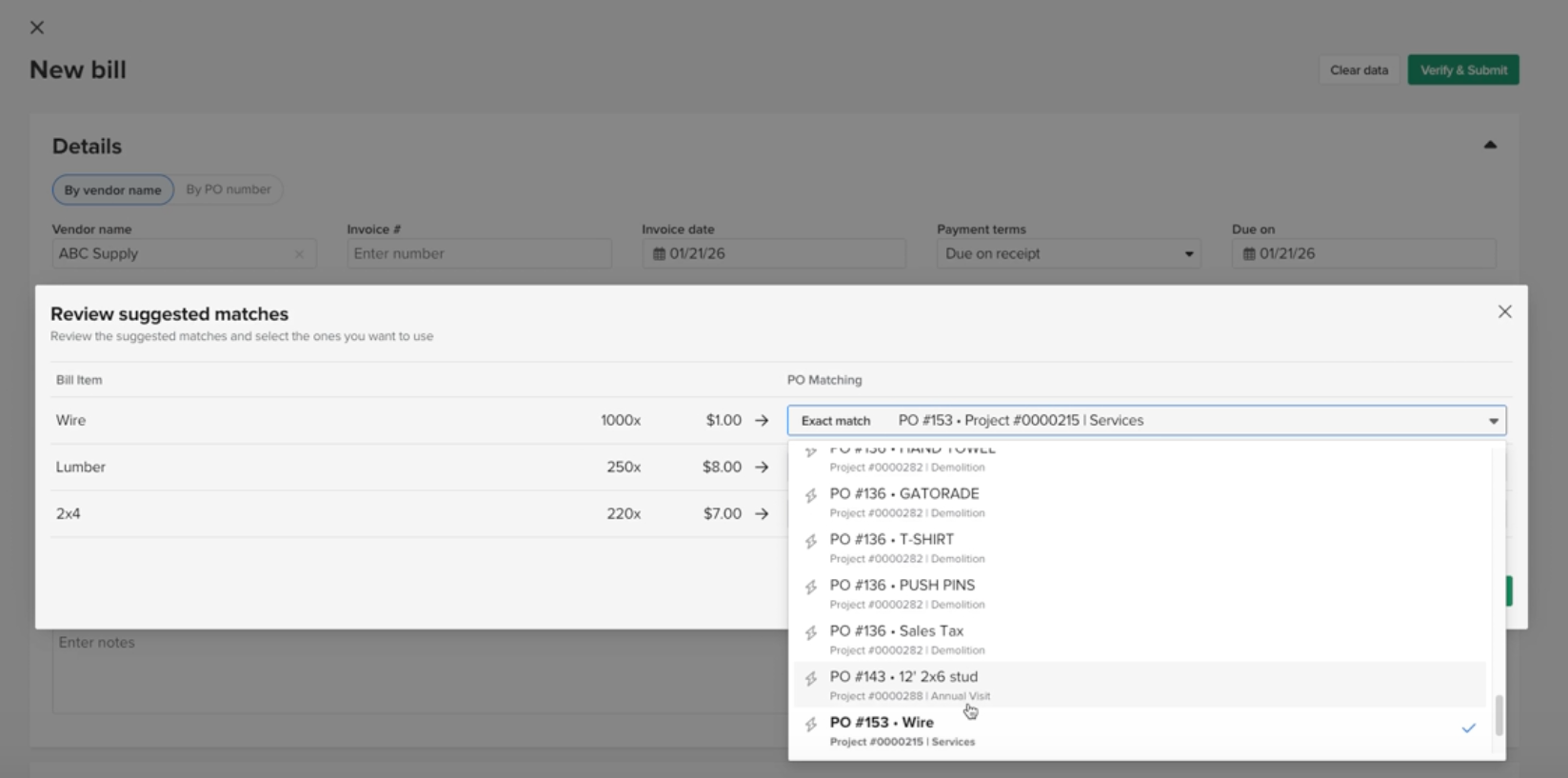
Task: Collapse the Details section
Action: (x=1490, y=146)
